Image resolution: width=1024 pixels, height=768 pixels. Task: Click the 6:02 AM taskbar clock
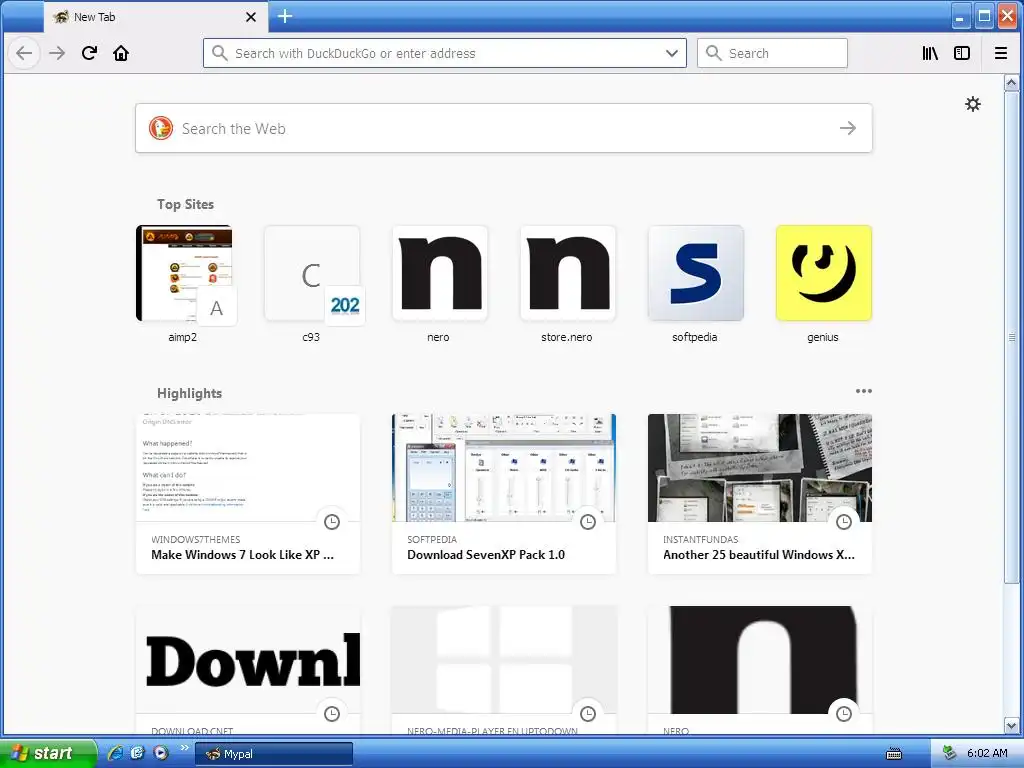987,753
